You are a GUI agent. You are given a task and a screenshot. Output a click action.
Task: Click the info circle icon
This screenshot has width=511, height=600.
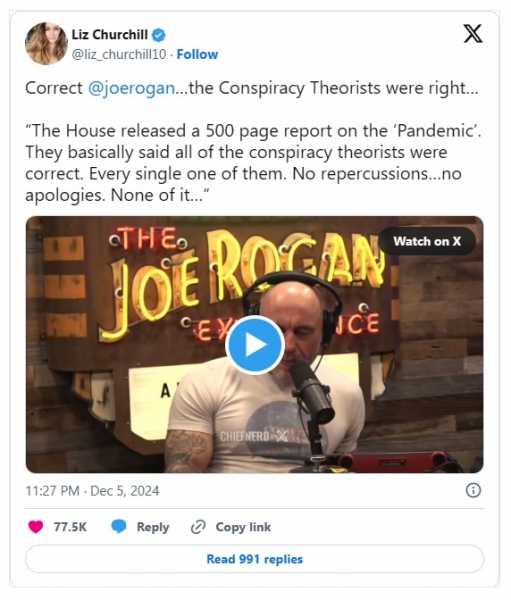tap(473, 490)
